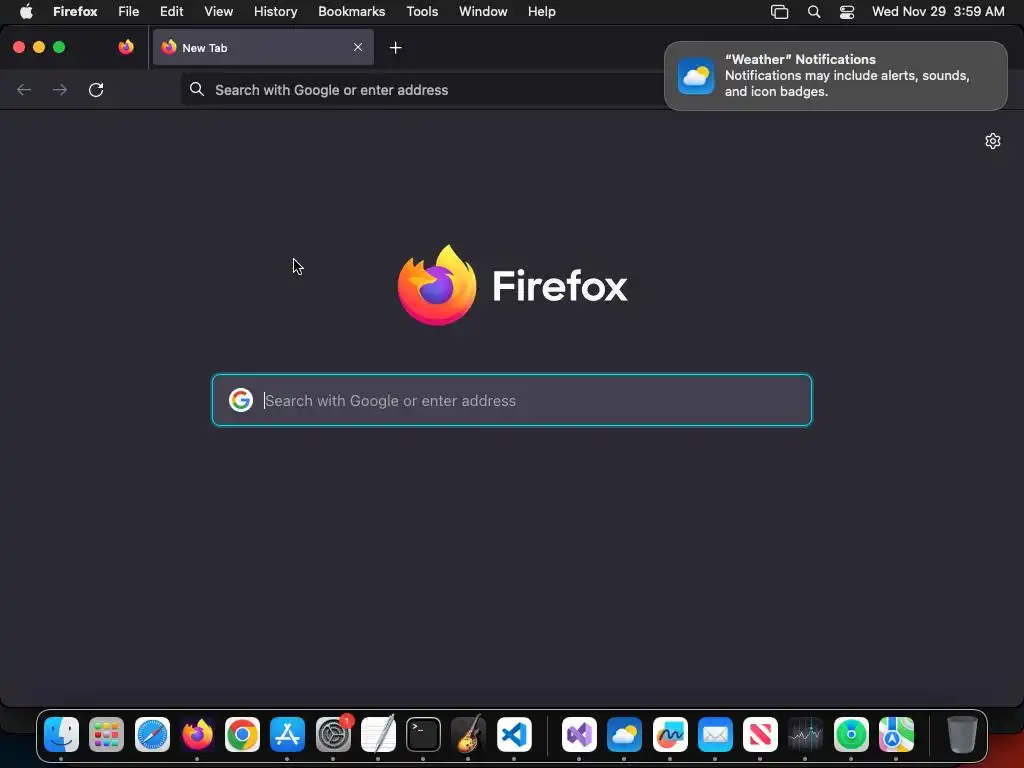Open System Settings from the Dock
Viewport: 1024px width, 768px height.
[333, 735]
